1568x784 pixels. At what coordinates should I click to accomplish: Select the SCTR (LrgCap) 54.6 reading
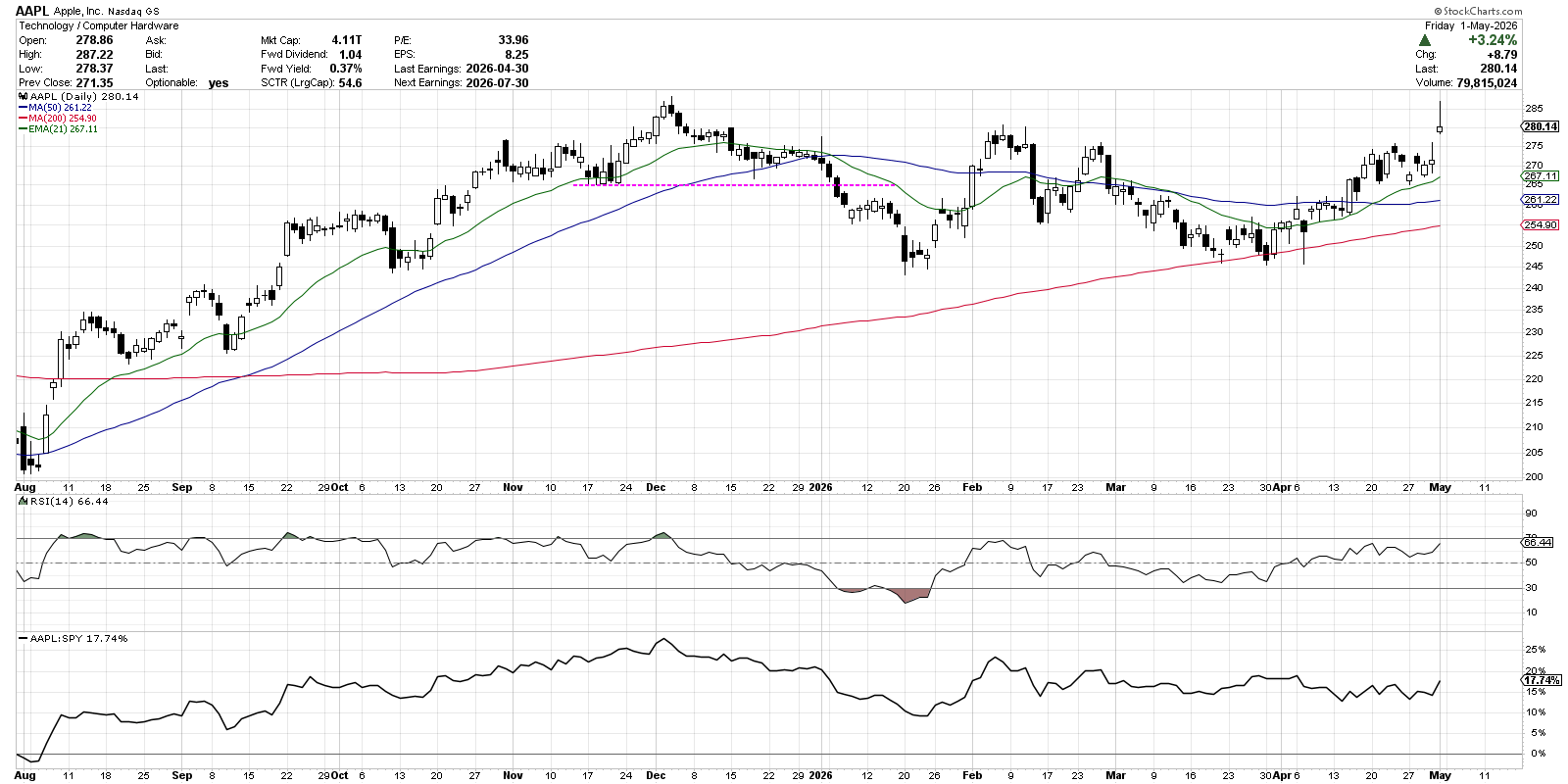[x=350, y=83]
